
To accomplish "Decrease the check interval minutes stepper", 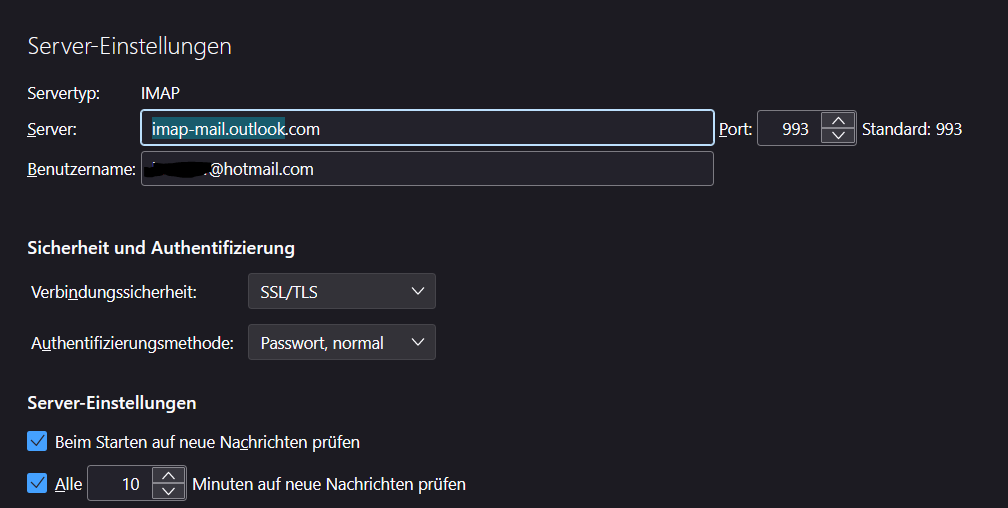I will [169, 491].
